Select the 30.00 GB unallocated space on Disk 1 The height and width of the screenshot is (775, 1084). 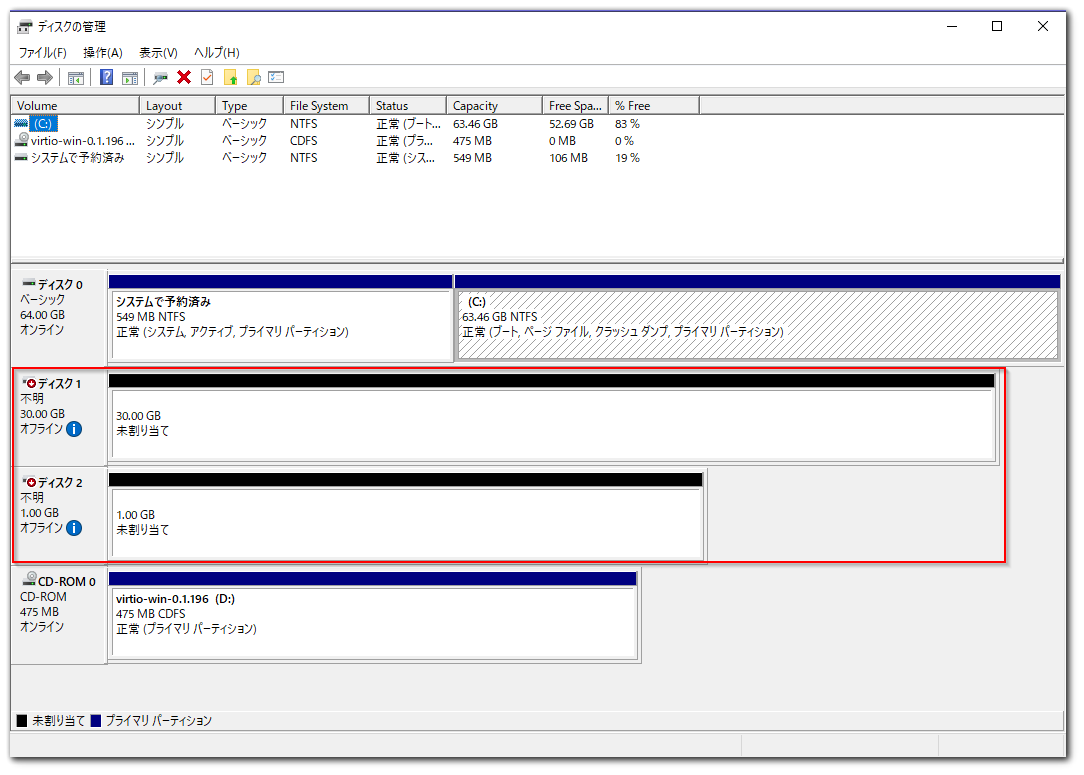pos(553,424)
